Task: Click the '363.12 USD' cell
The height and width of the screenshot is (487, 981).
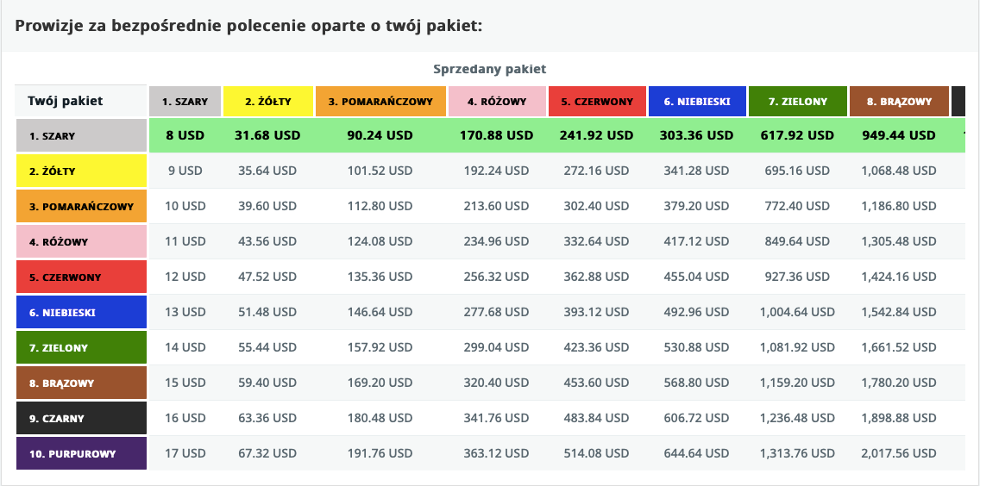Action: 497,453
